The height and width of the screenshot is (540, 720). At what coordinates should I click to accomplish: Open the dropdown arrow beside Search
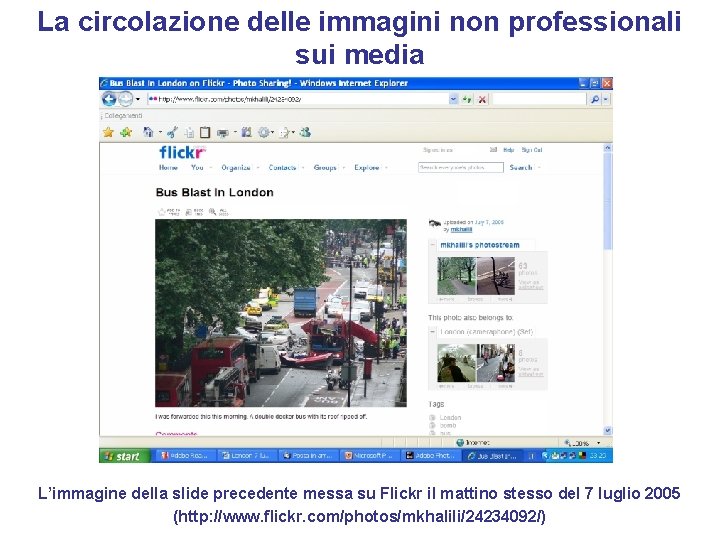click(539, 168)
